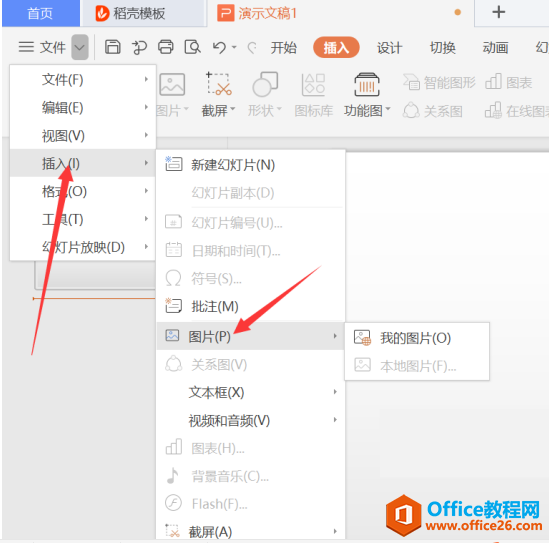Open the 切换 ribbon tab
The height and width of the screenshot is (543, 549).
(x=443, y=47)
